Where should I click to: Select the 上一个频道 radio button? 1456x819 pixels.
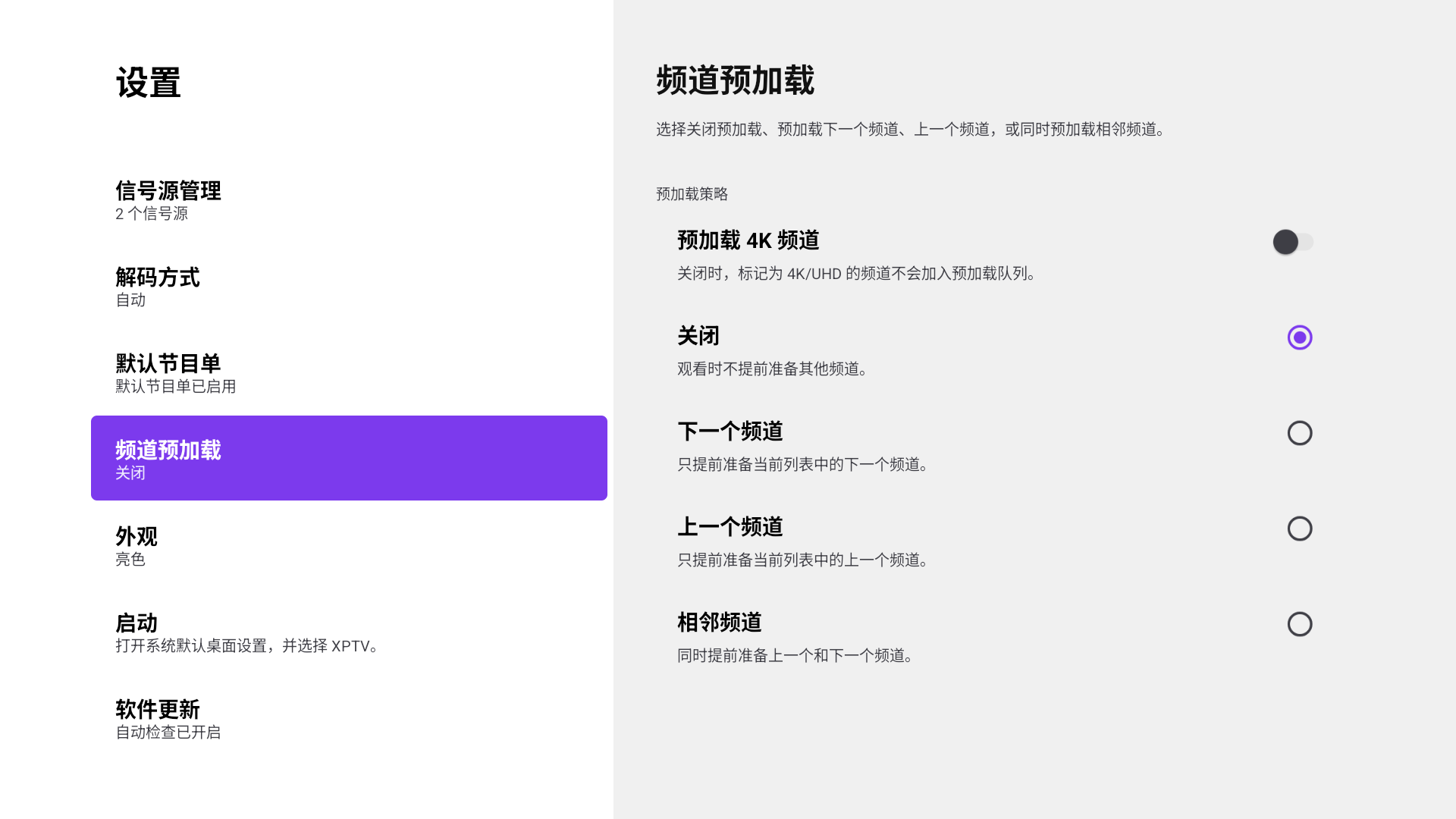1300,529
